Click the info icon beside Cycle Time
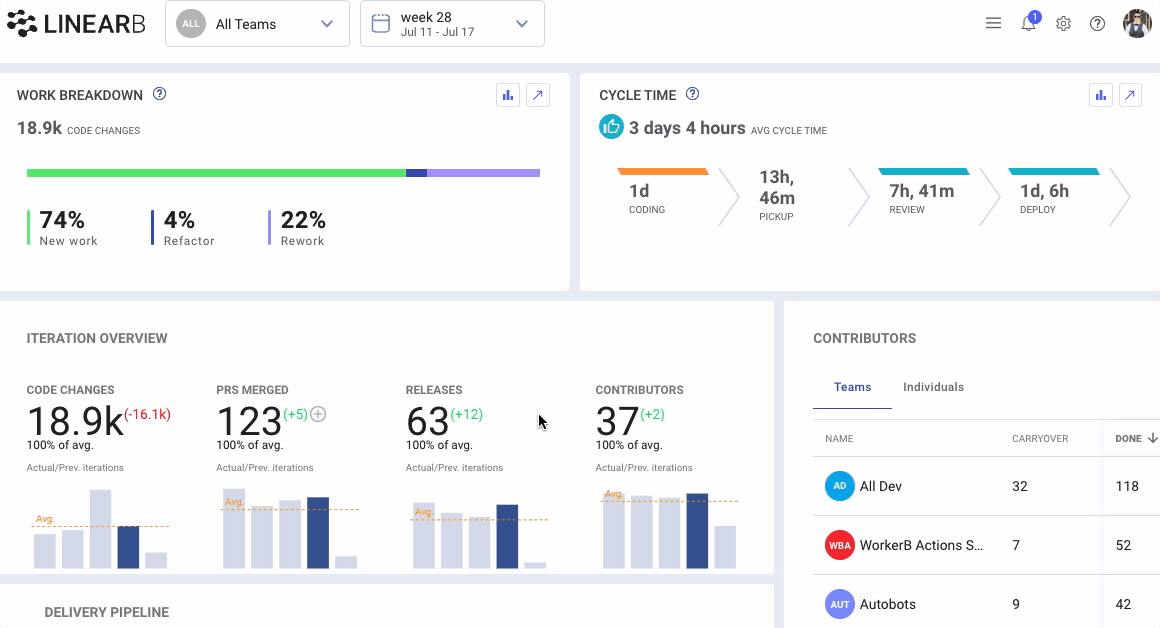Image resolution: width=1160 pixels, height=628 pixels. (692, 95)
